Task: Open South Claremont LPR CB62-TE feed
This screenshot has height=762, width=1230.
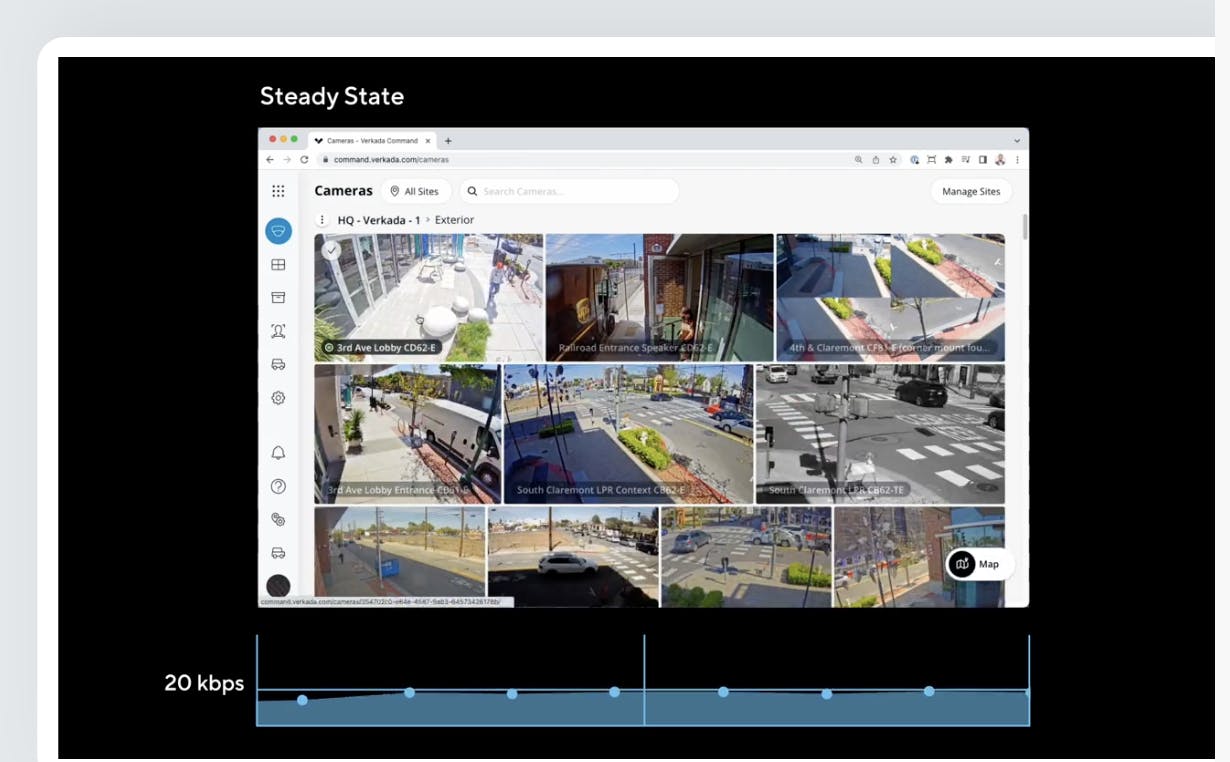Action: tap(880, 433)
